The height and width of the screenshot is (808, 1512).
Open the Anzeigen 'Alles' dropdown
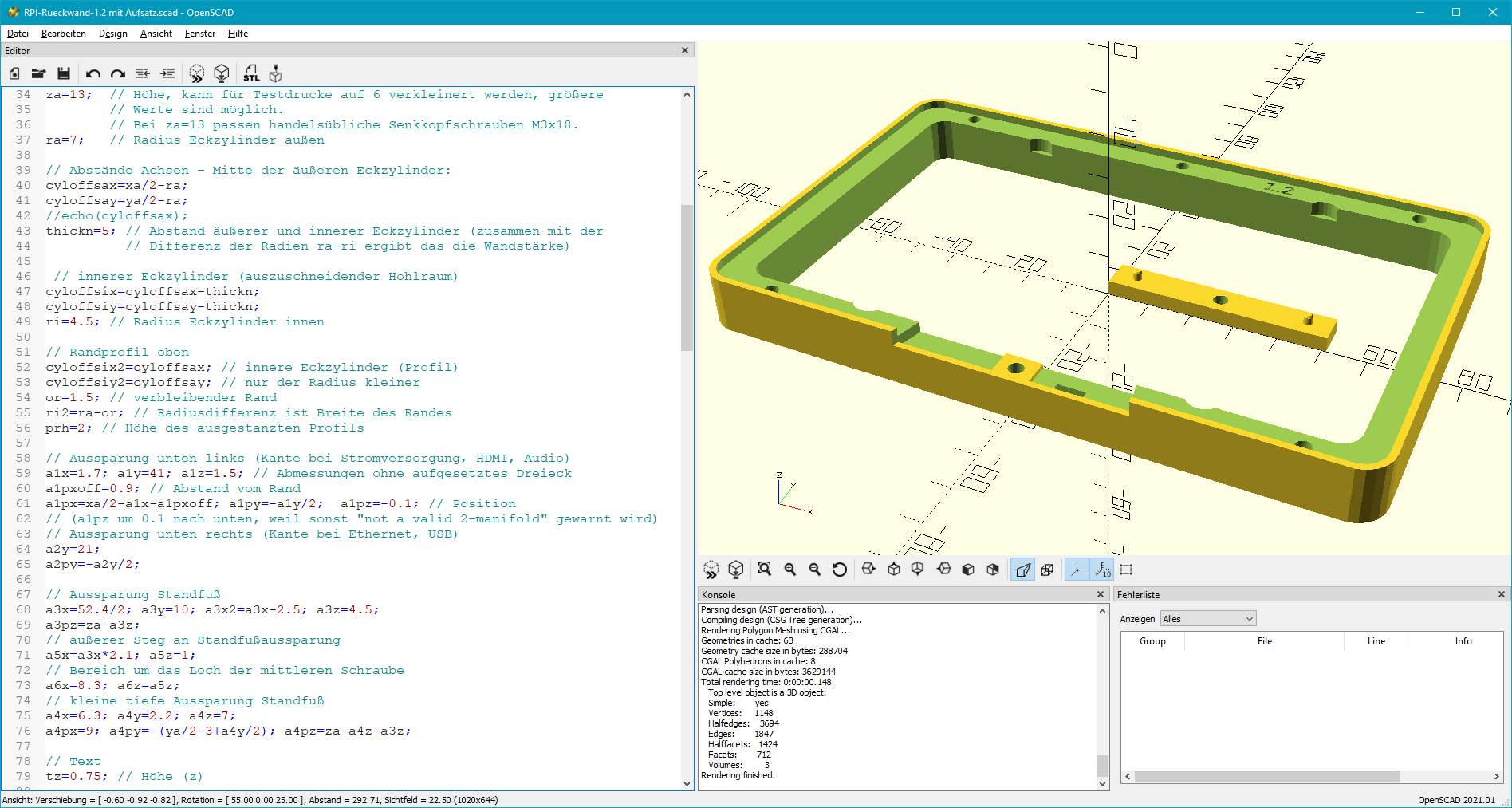click(1208, 619)
